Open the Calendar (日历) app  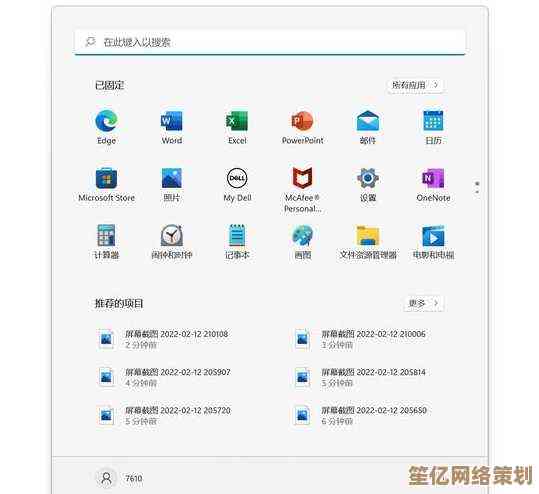(433, 127)
